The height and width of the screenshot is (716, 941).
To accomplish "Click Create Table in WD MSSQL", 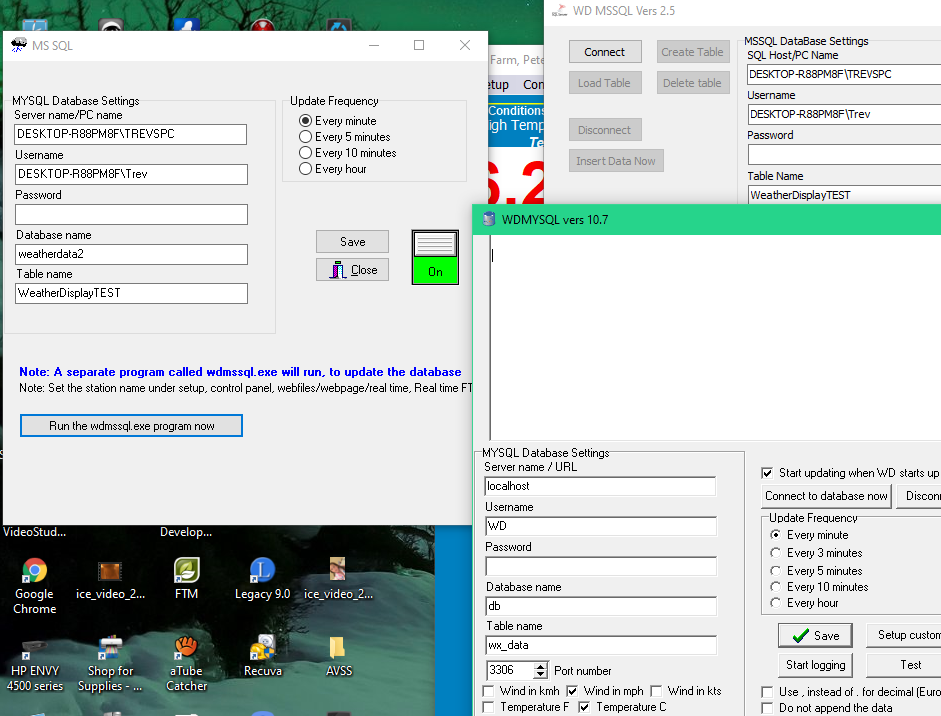I will coord(693,52).
